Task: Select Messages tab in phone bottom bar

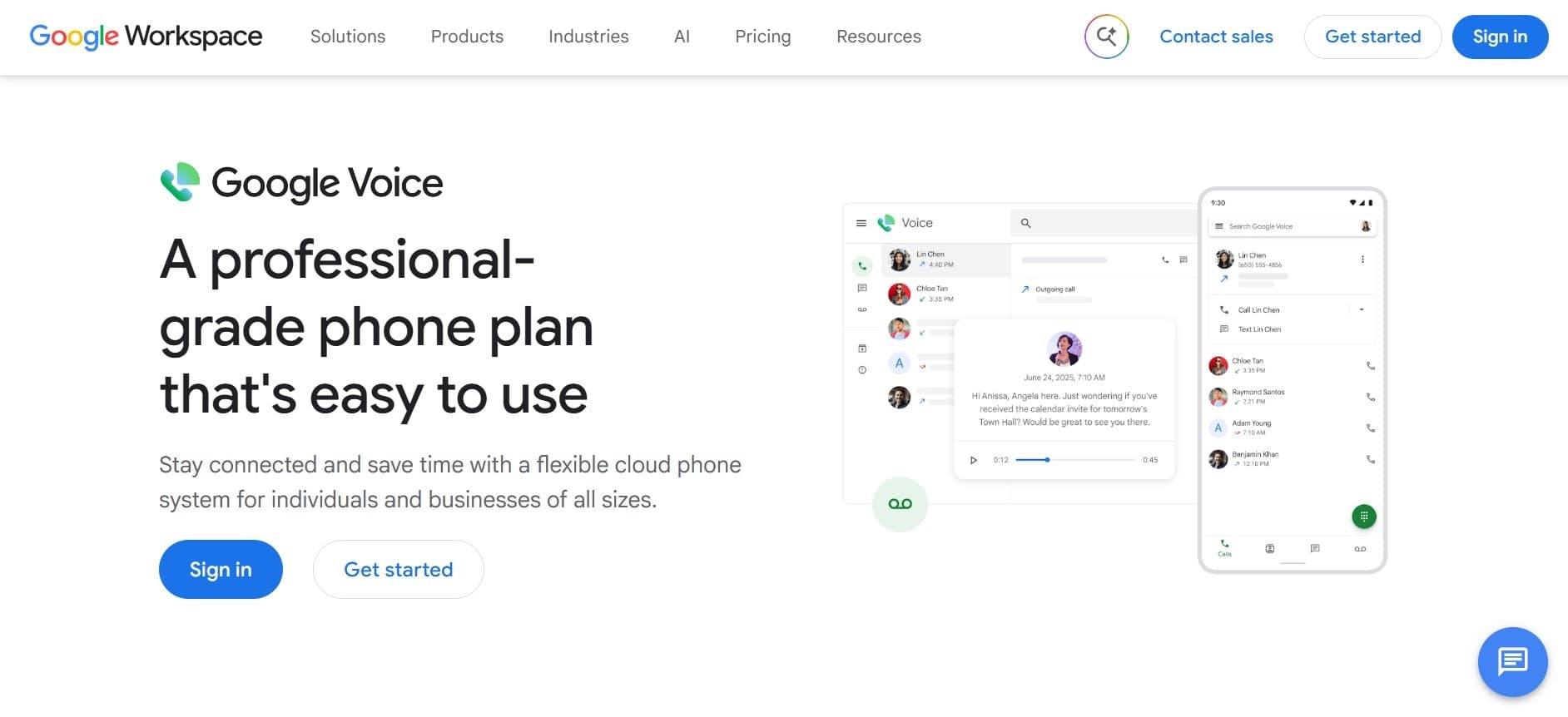Action: (x=1315, y=549)
